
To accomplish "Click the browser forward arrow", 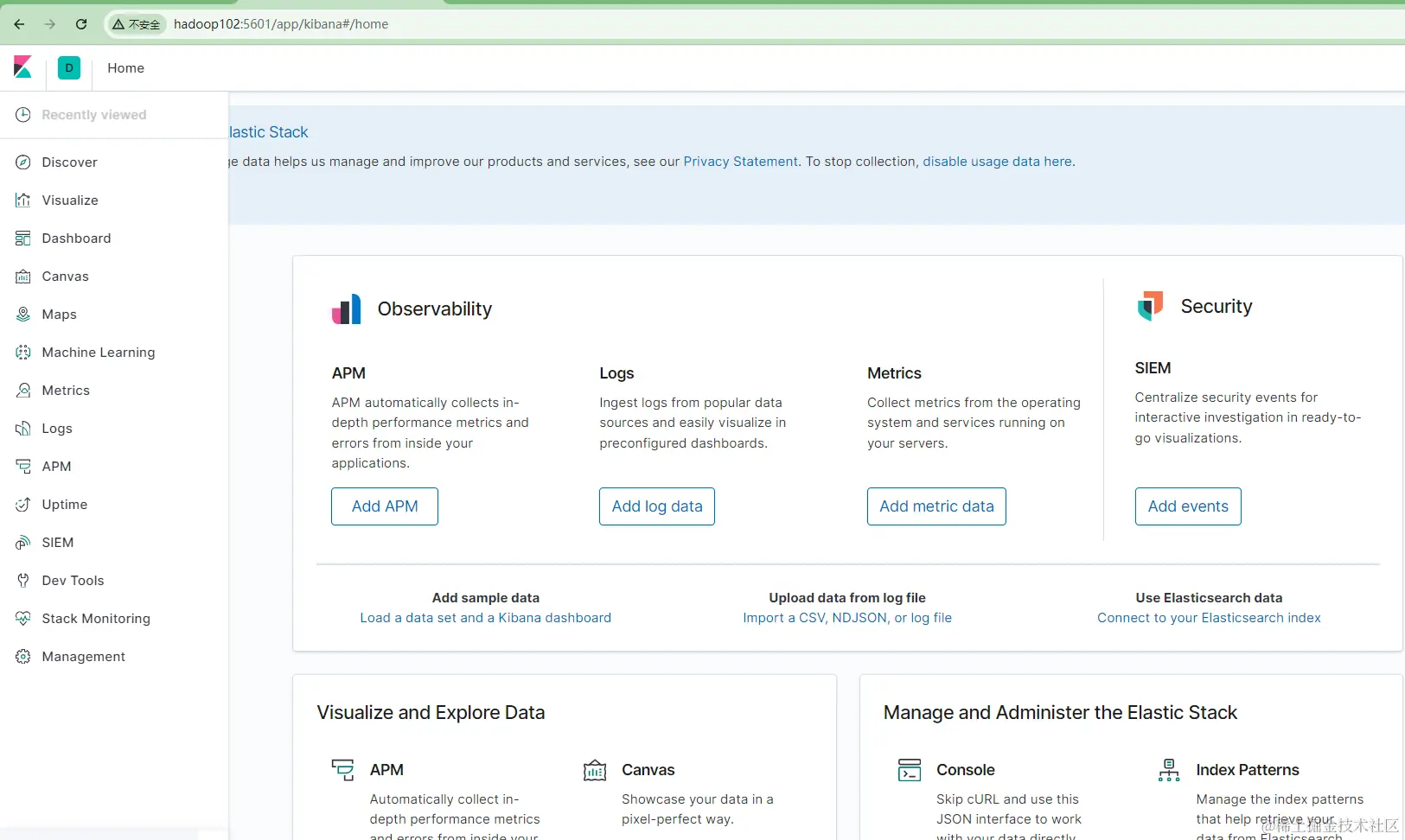I will point(50,24).
